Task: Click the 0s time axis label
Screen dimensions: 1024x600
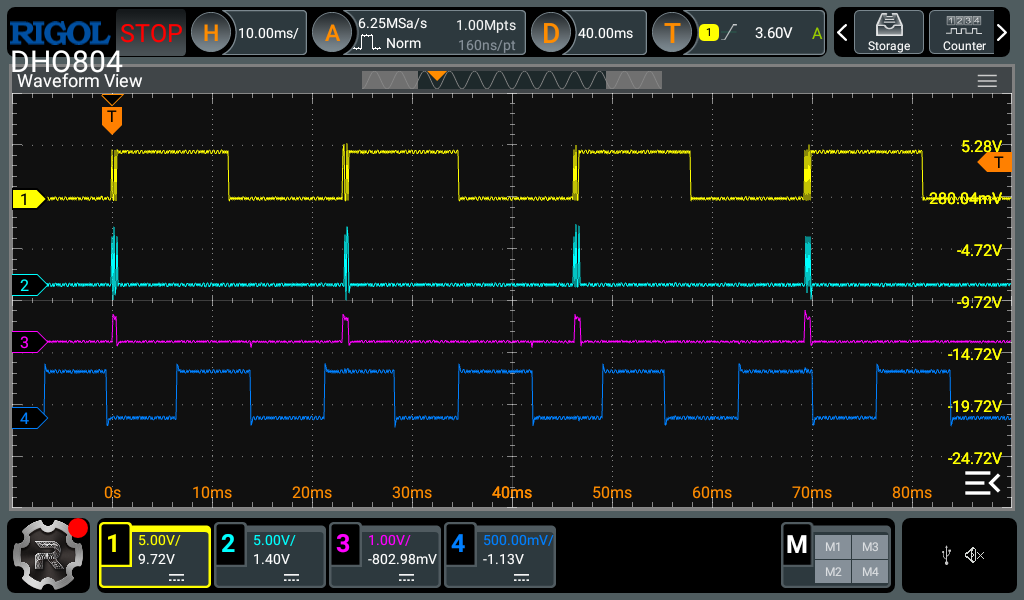Action: 112,493
